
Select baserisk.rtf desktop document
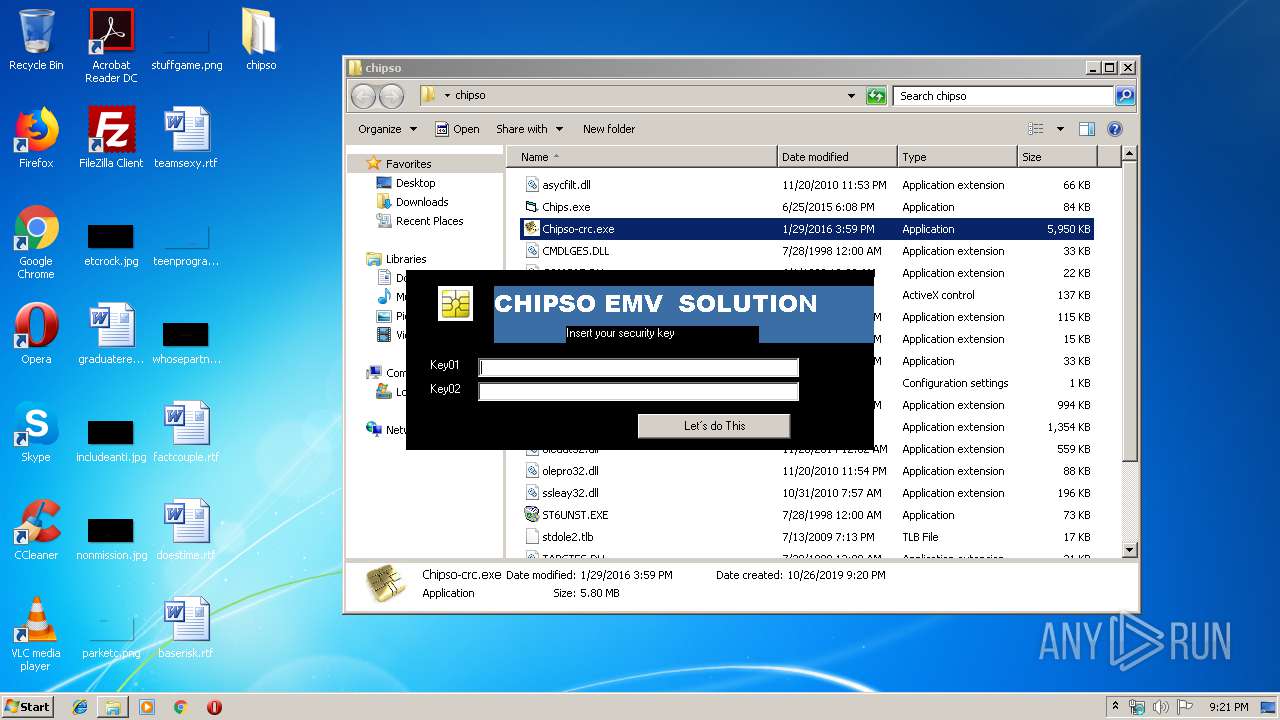coord(186,628)
